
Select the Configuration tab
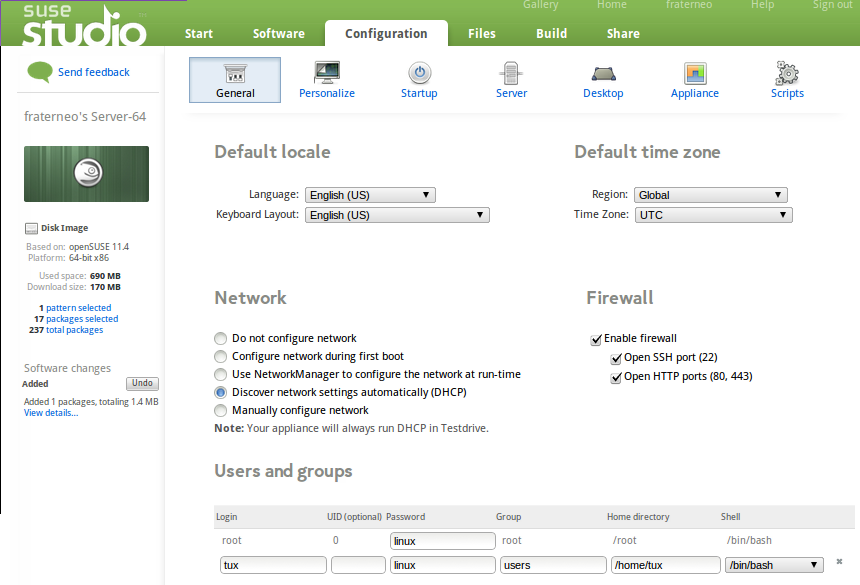pyautogui.click(x=386, y=33)
